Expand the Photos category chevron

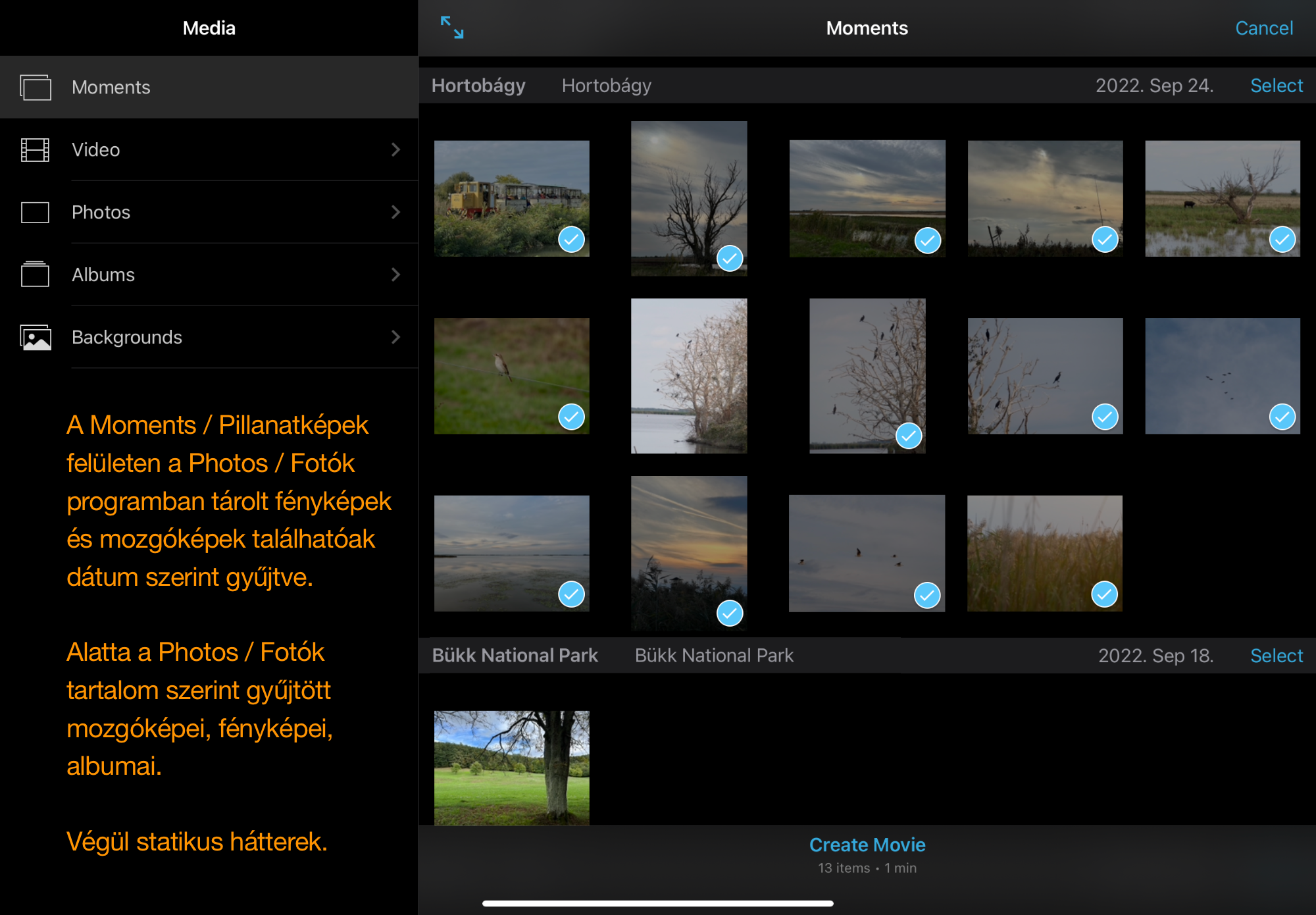395,213
